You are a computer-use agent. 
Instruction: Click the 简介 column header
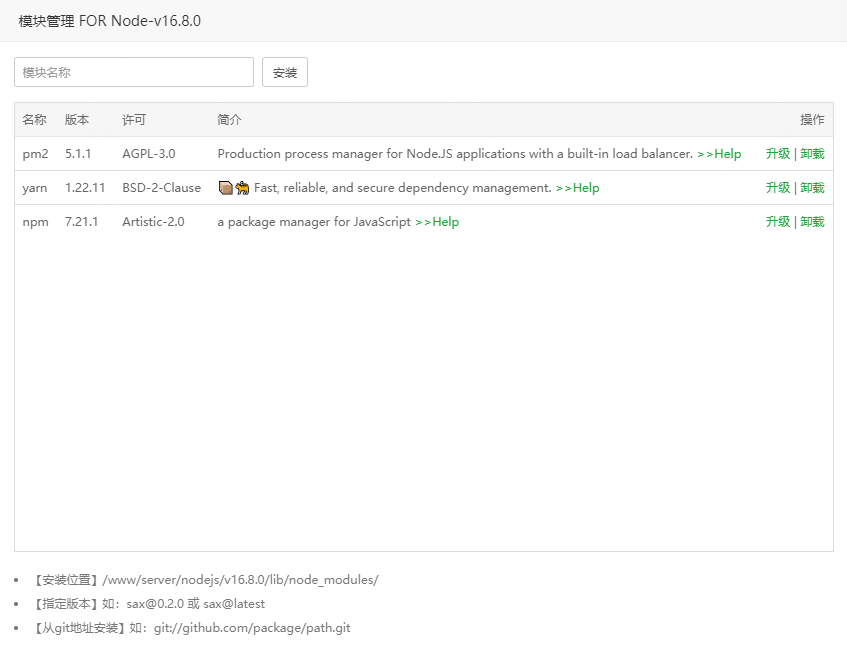(x=229, y=120)
